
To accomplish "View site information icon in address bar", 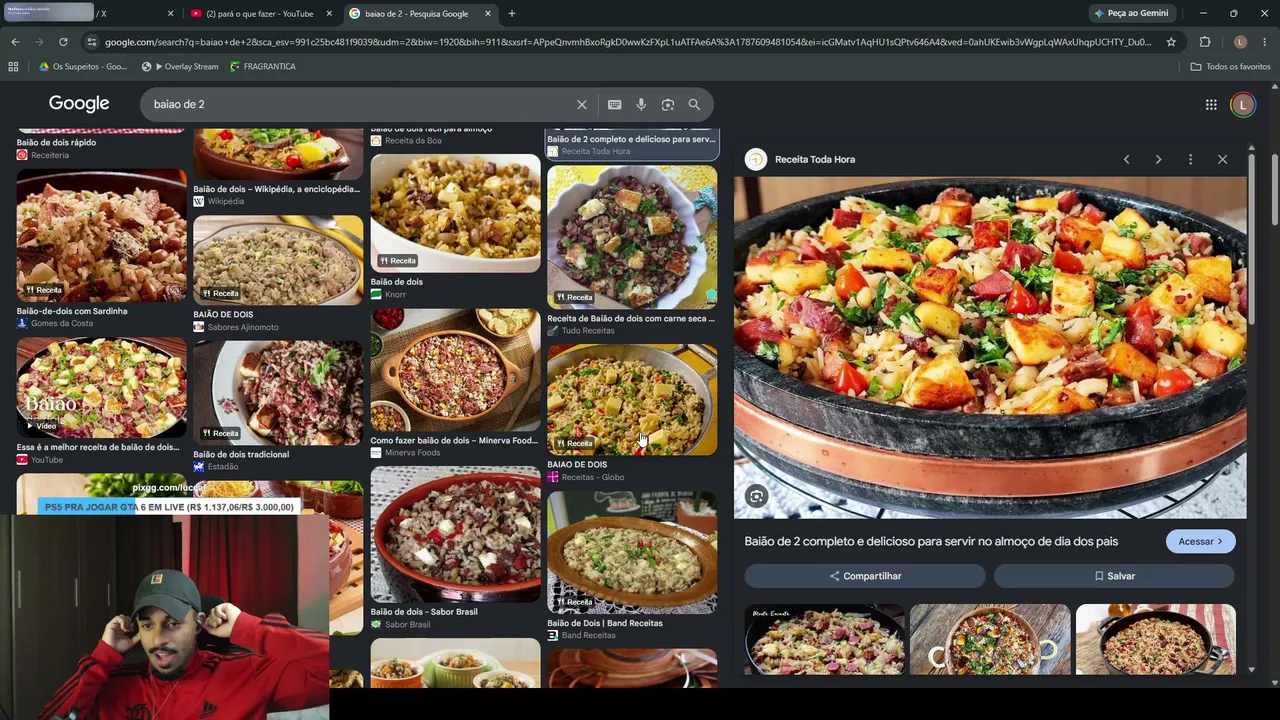I will (92, 42).
